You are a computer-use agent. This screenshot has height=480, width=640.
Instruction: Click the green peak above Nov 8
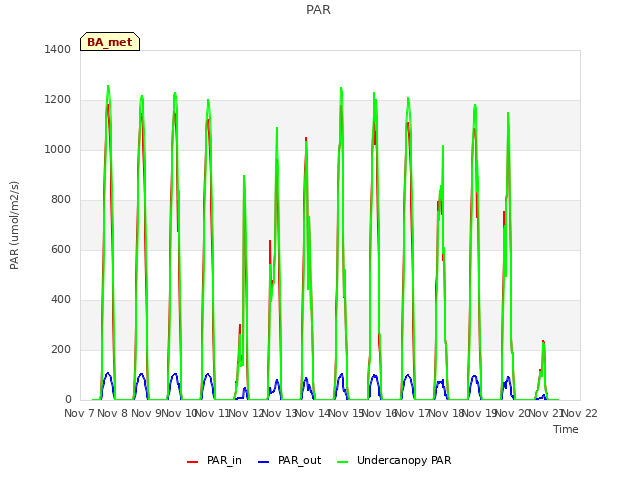(x=108, y=88)
